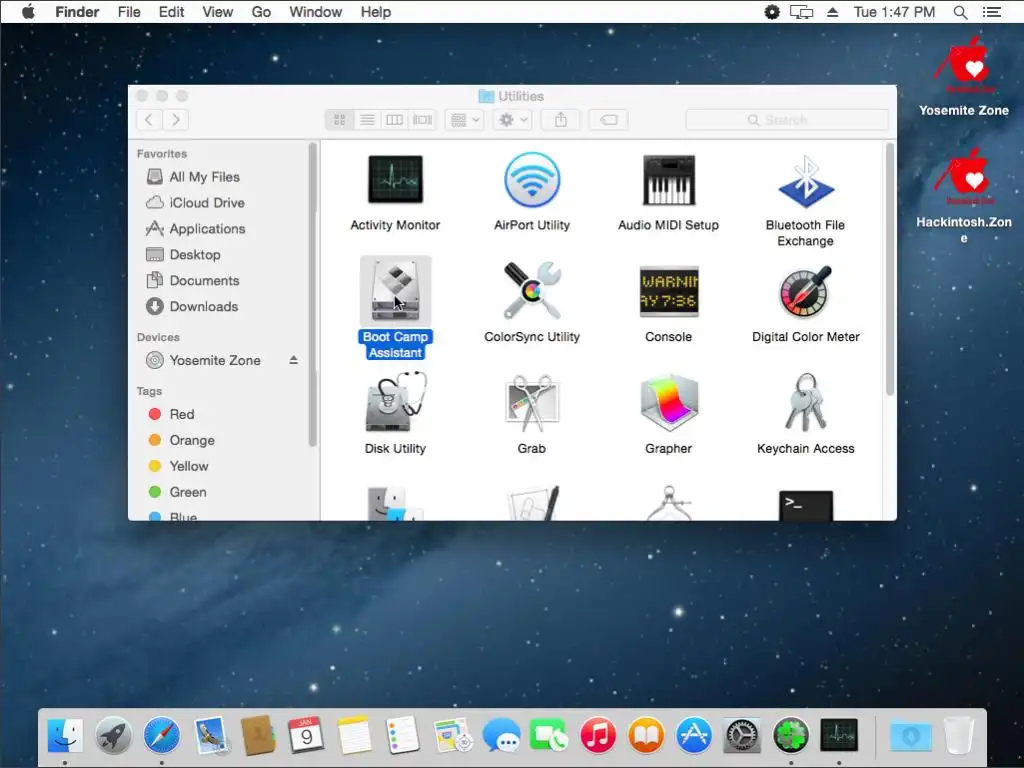The height and width of the screenshot is (768, 1024).
Task: Open Mail from the Dock
Action: pyautogui.click(x=210, y=735)
